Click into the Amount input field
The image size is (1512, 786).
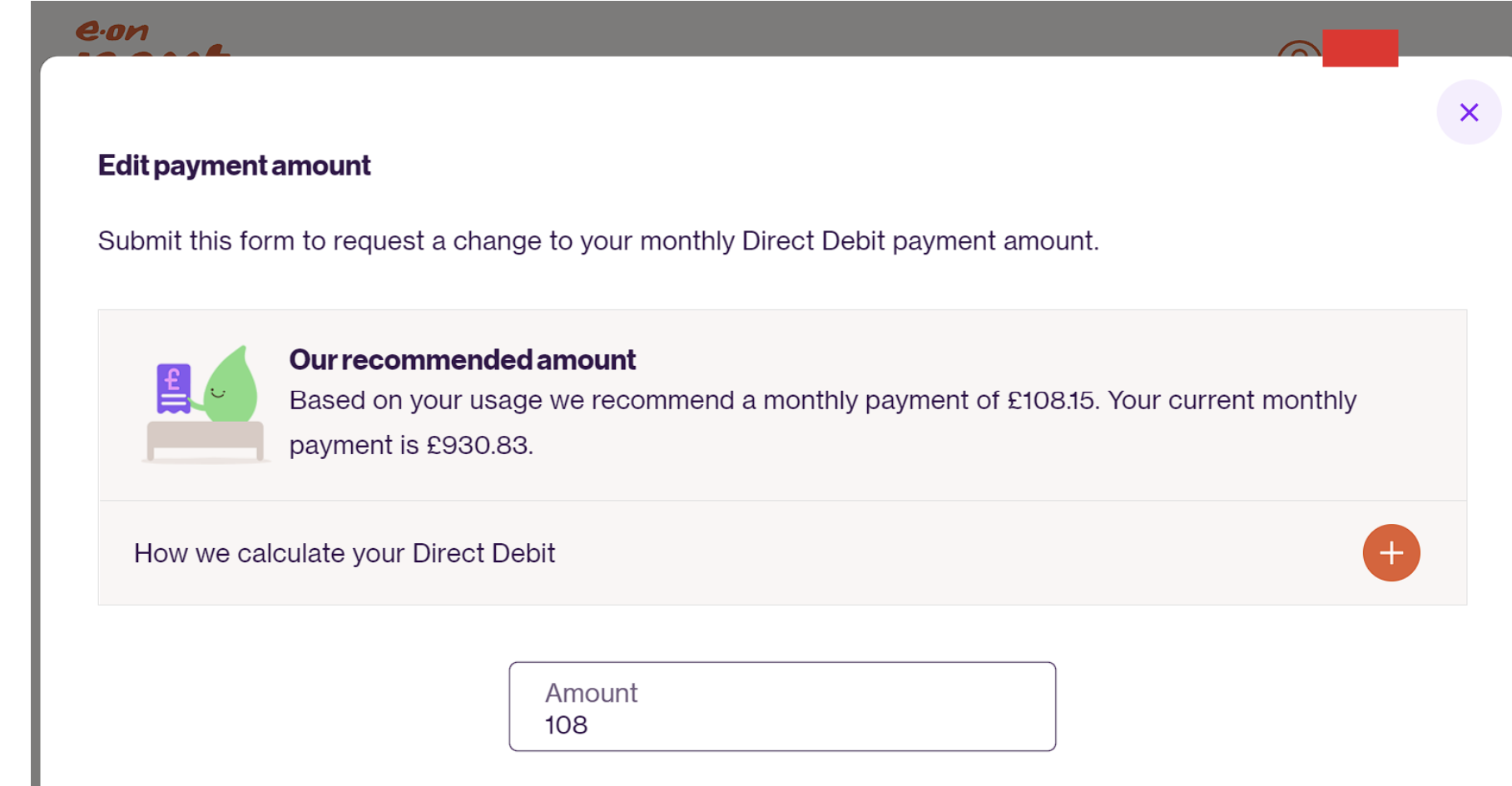click(782, 706)
